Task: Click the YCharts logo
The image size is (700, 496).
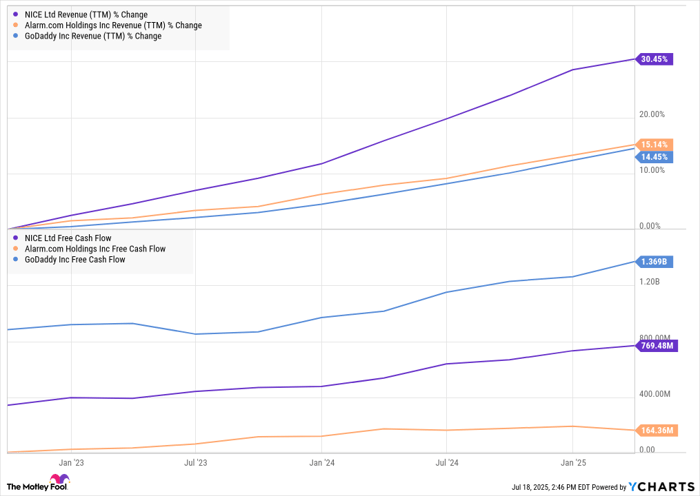Action: click(662, 487)
